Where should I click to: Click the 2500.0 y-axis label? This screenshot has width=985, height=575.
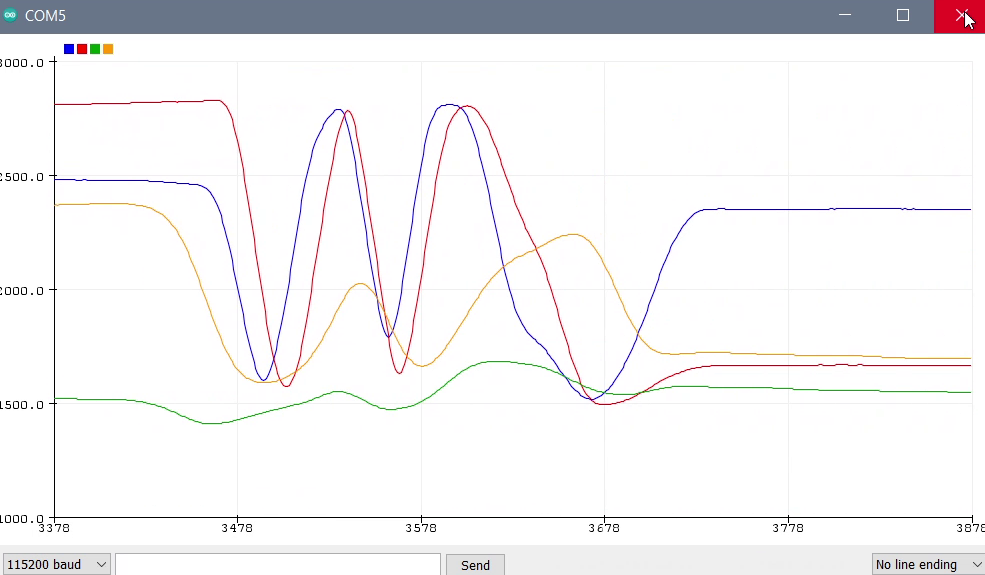[22, 177]
